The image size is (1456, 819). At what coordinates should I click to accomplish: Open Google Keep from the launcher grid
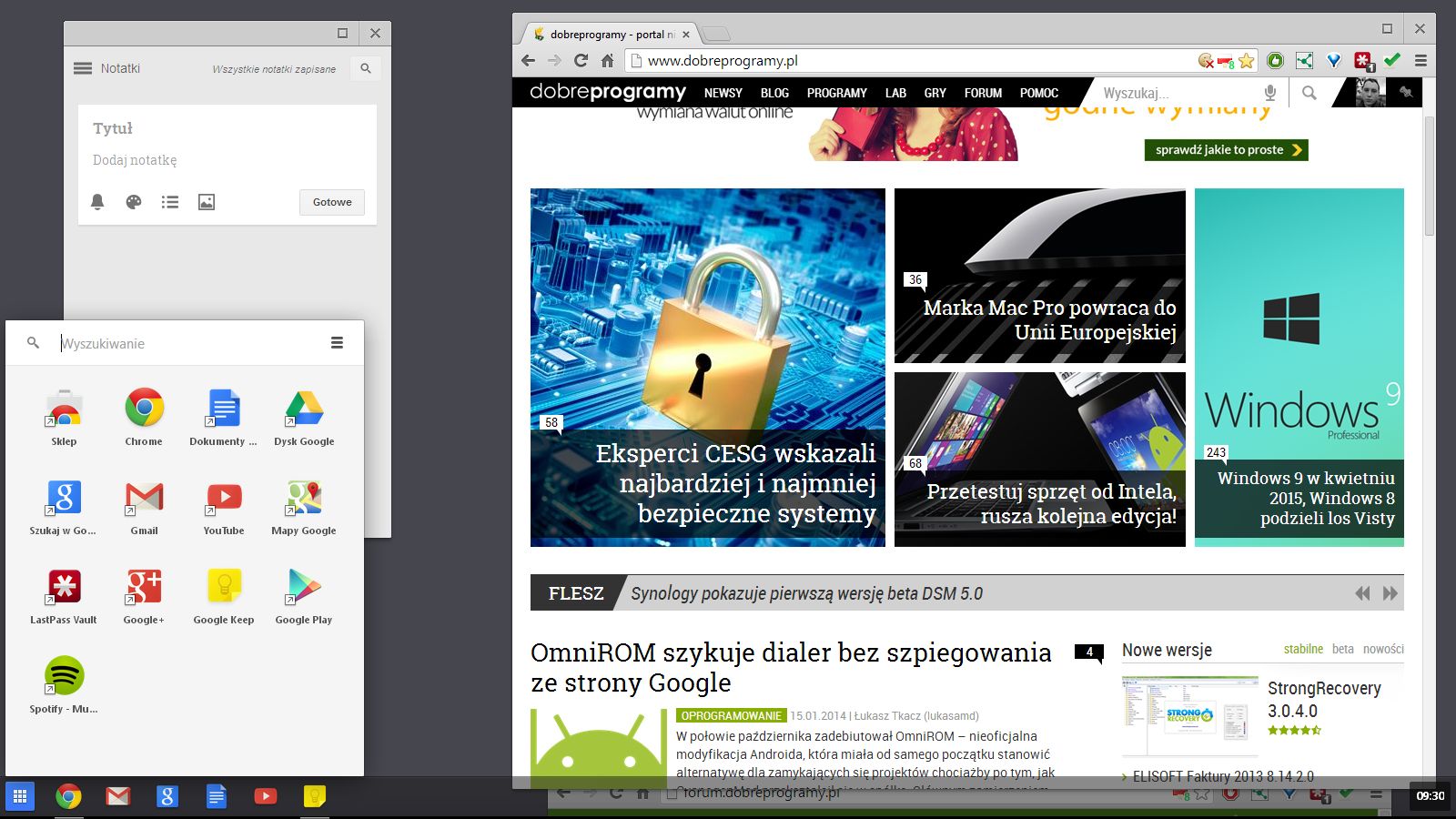(224, 596)
